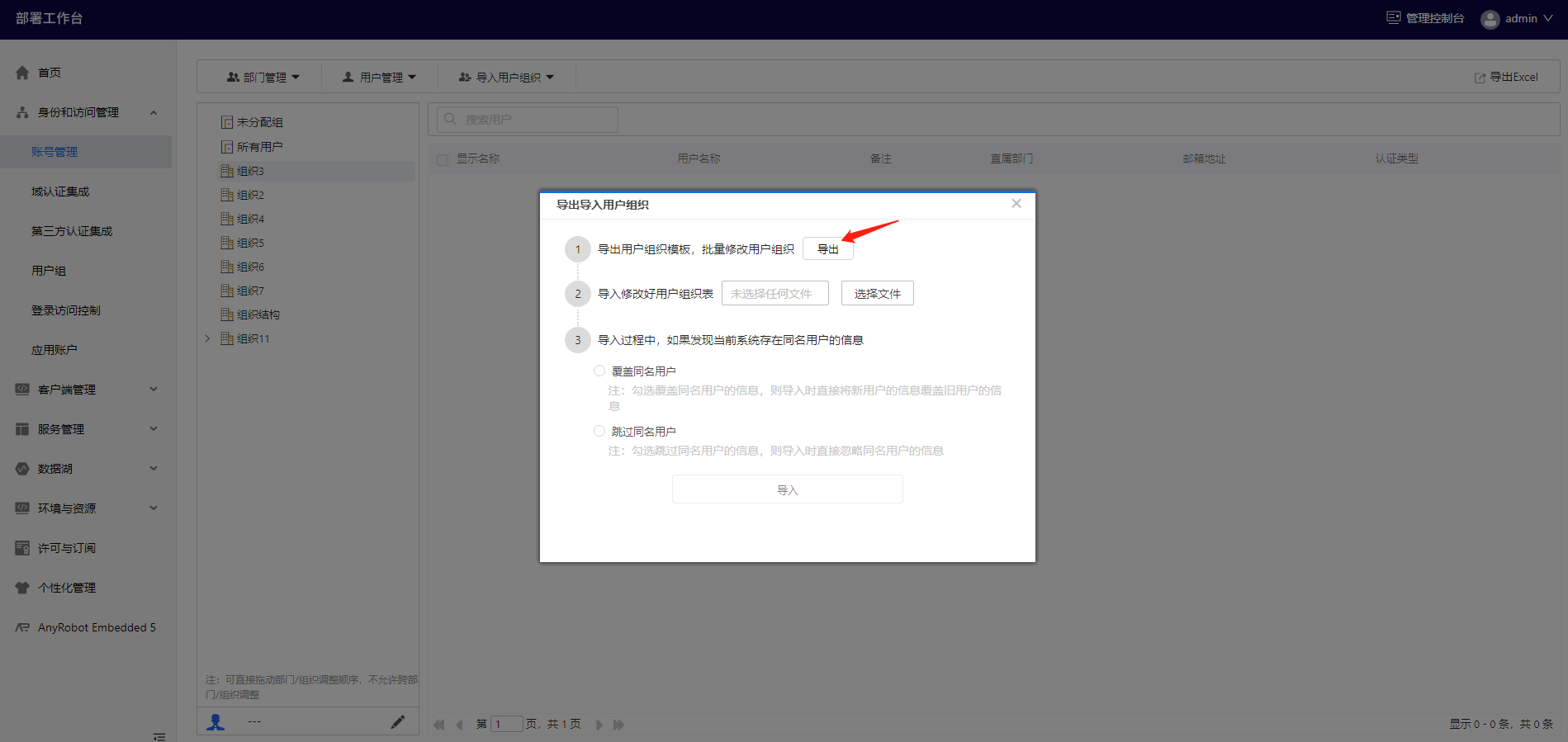The width and height of the screenshot is (1568, 742).
Task: Click the 客户端管理 sidebar icon
Action: [22, 389]
